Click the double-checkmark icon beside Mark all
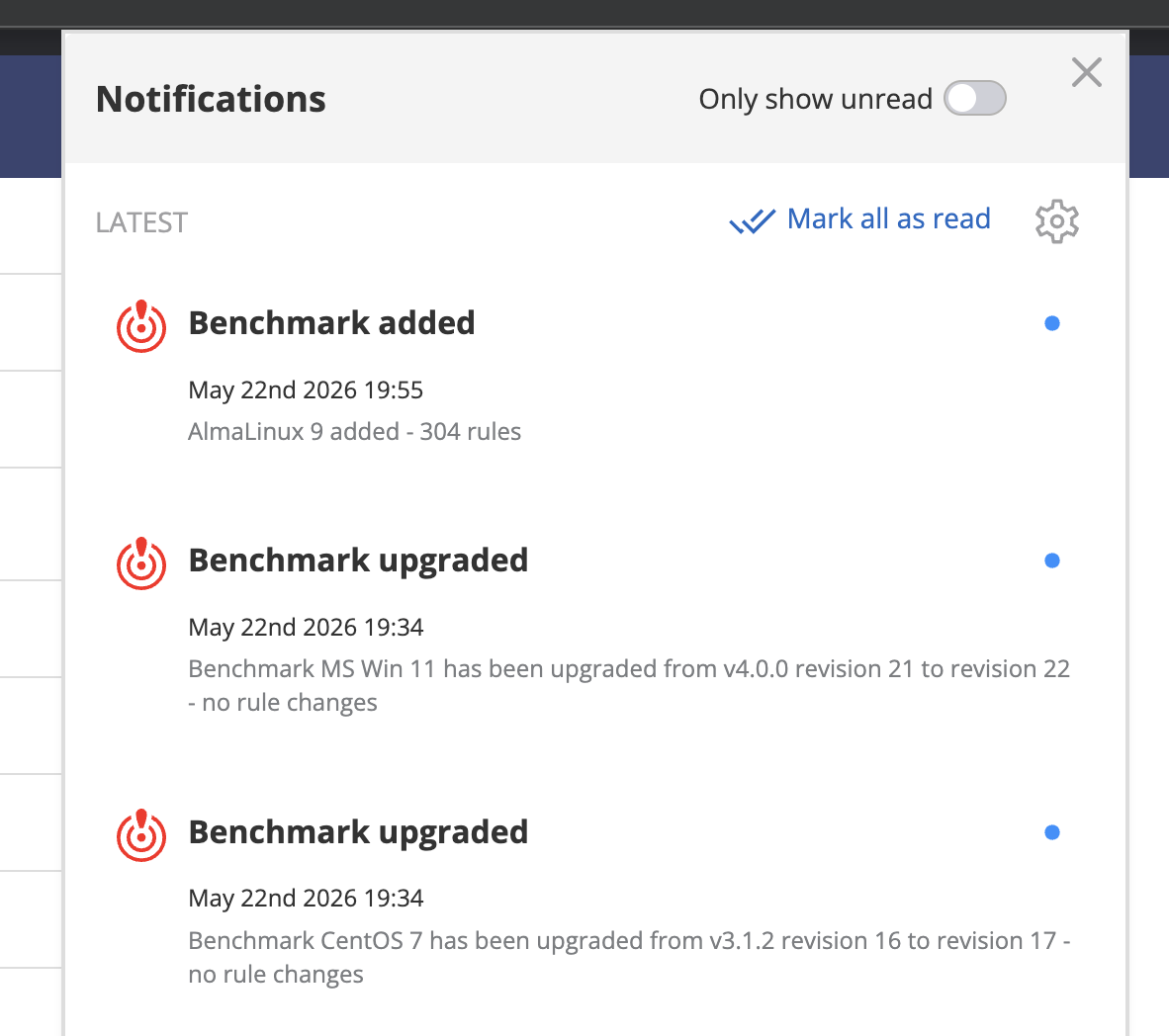1169x1036 pixels. 753,220
